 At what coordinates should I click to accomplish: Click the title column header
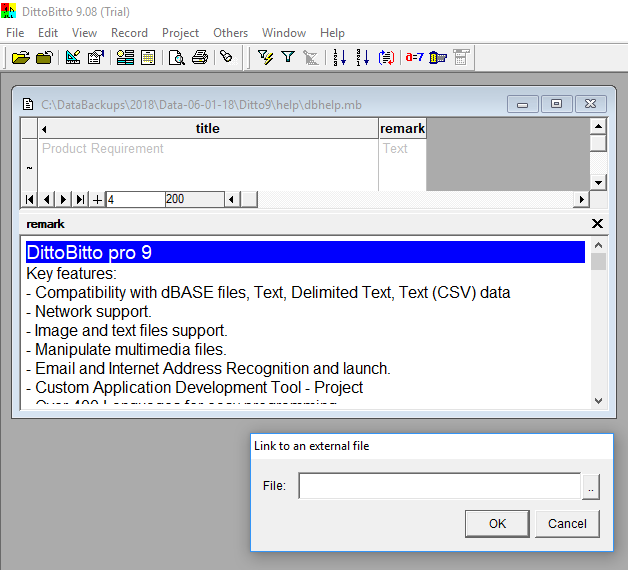(208, 129)
